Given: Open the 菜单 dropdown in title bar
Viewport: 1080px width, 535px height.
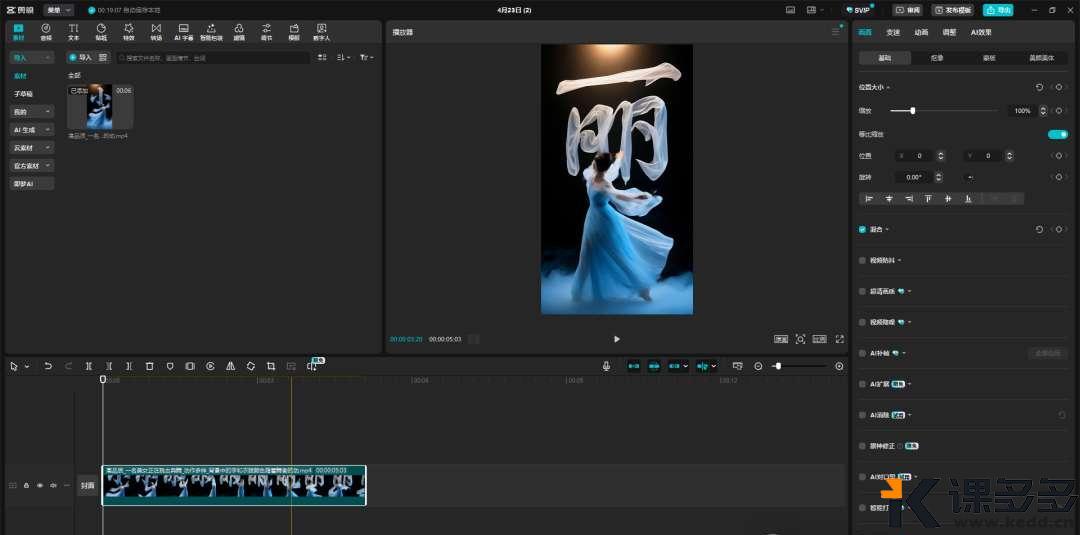Looking at the screenshot, I should 58,10.
